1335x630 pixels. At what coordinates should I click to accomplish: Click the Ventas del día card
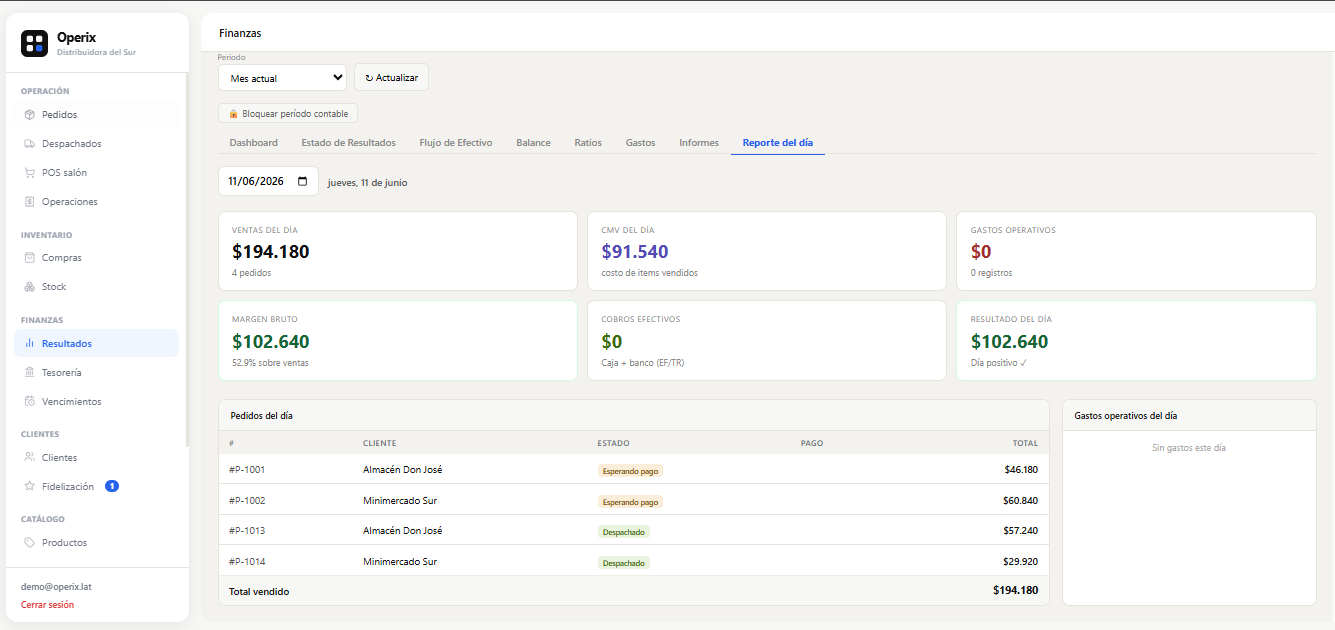398,251
